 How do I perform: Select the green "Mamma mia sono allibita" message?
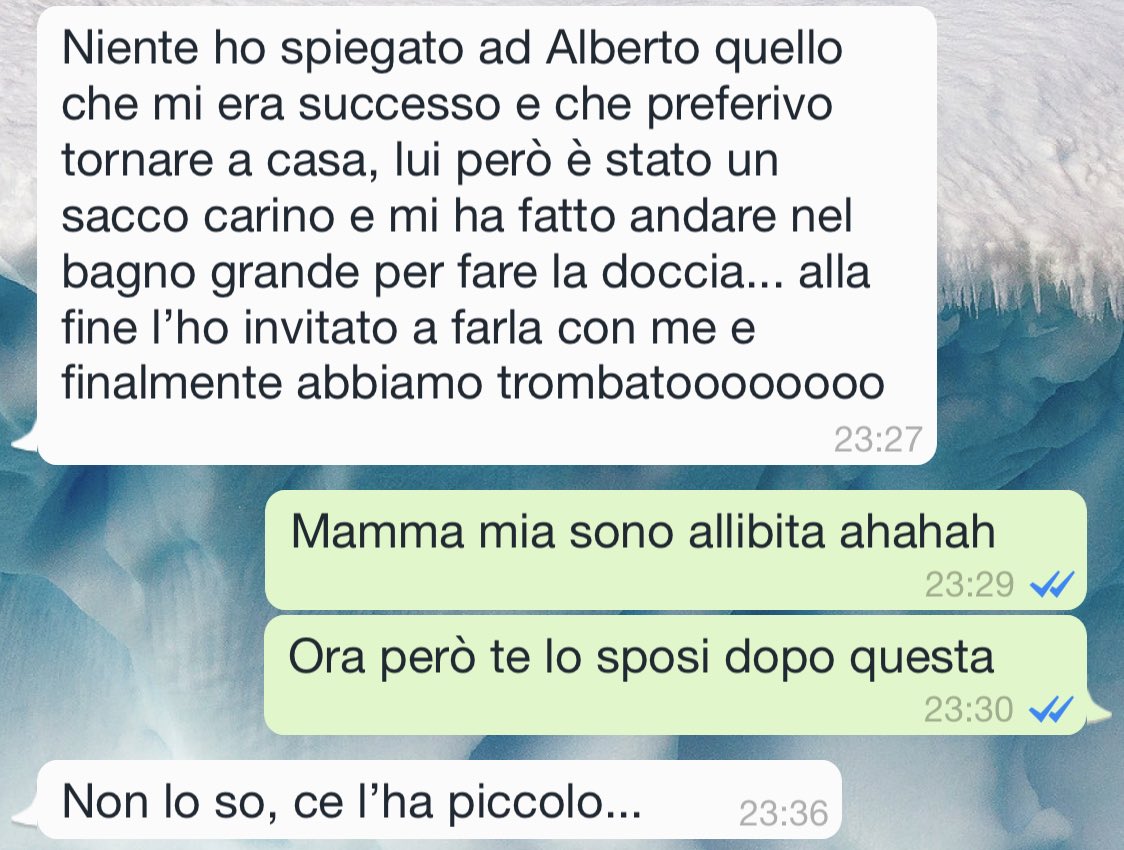click(x=675, y=550)
